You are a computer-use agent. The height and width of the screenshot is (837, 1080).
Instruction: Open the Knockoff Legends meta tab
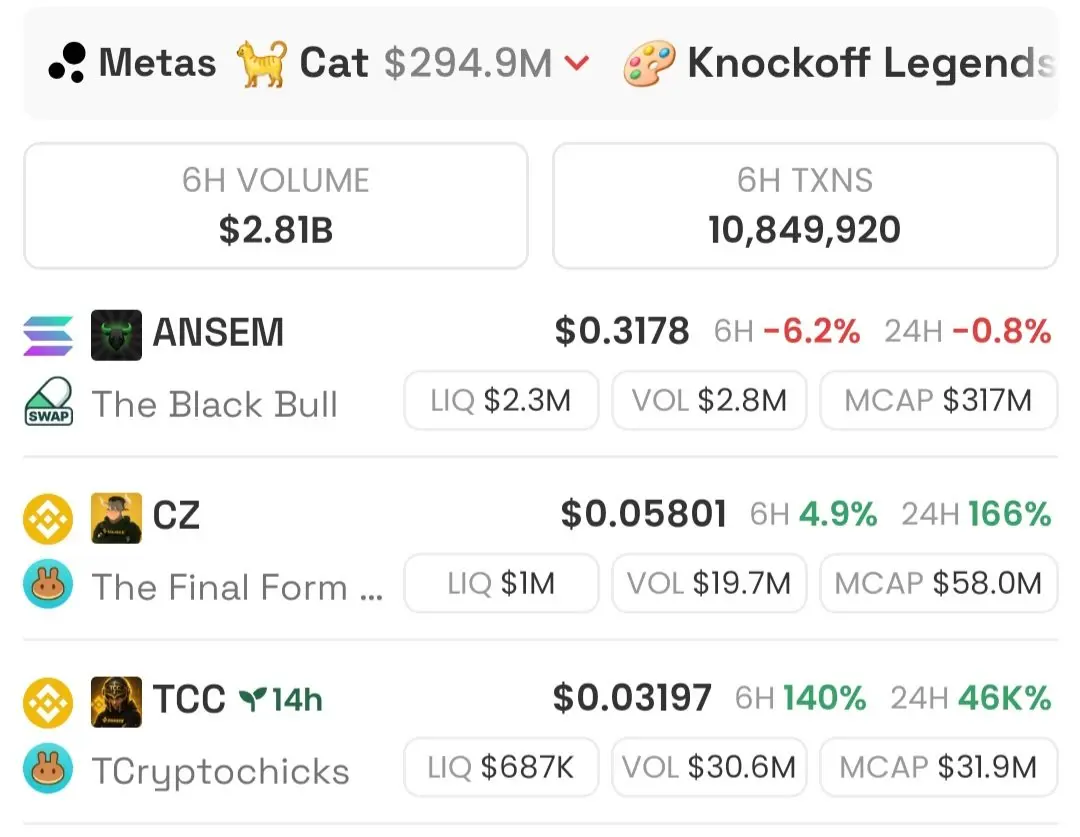[838, 63]
